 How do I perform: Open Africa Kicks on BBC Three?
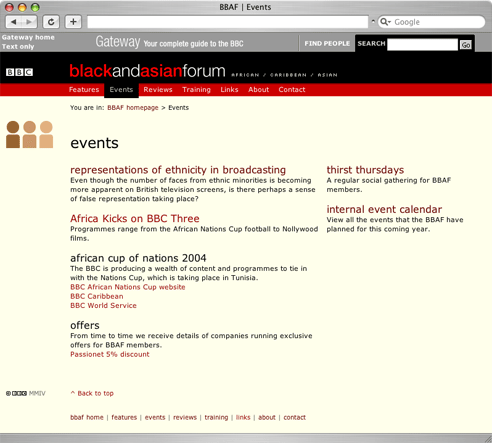point(135,218)
